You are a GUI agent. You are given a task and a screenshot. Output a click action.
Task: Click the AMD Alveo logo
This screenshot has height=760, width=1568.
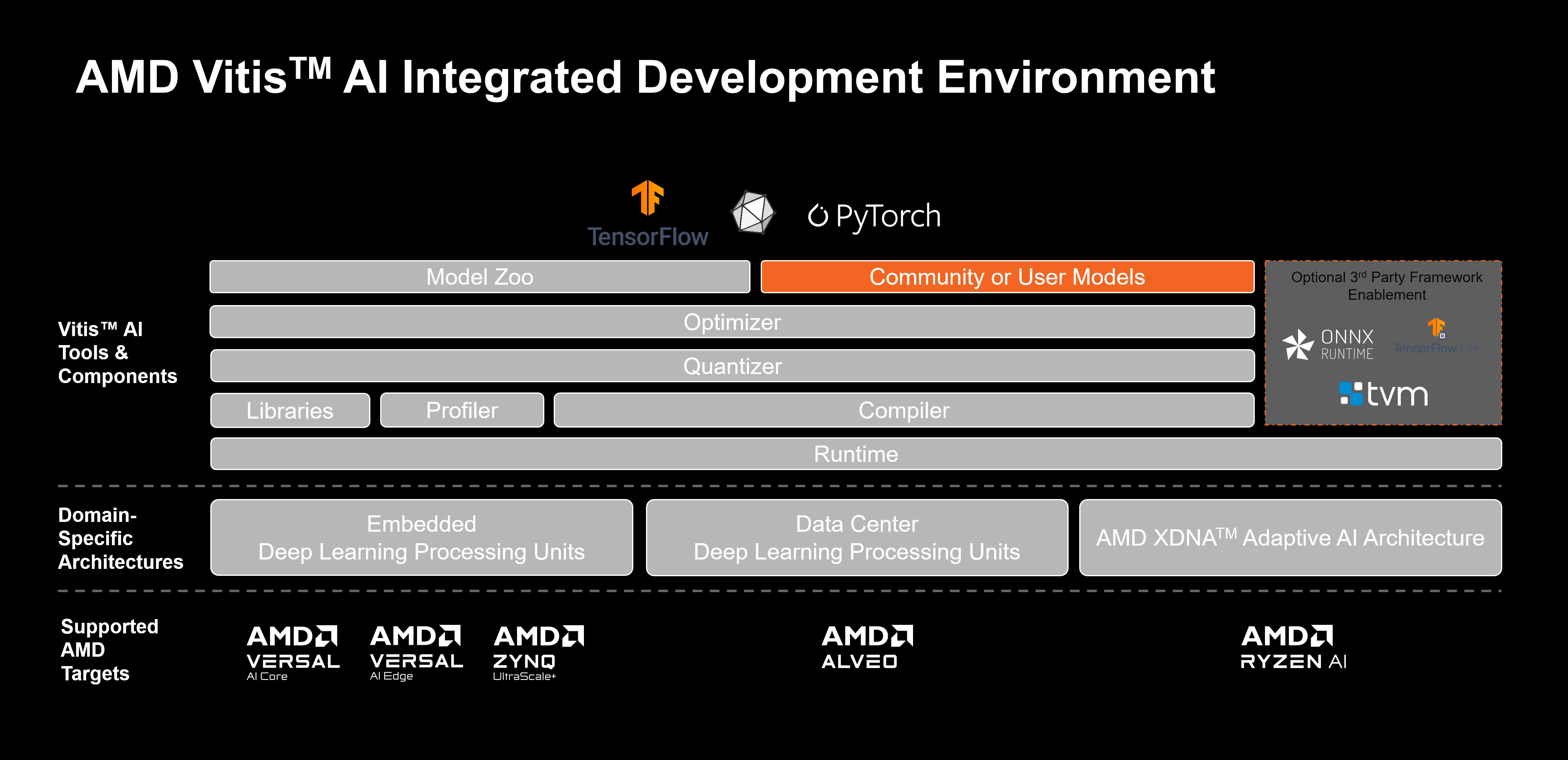pos(867,647)
